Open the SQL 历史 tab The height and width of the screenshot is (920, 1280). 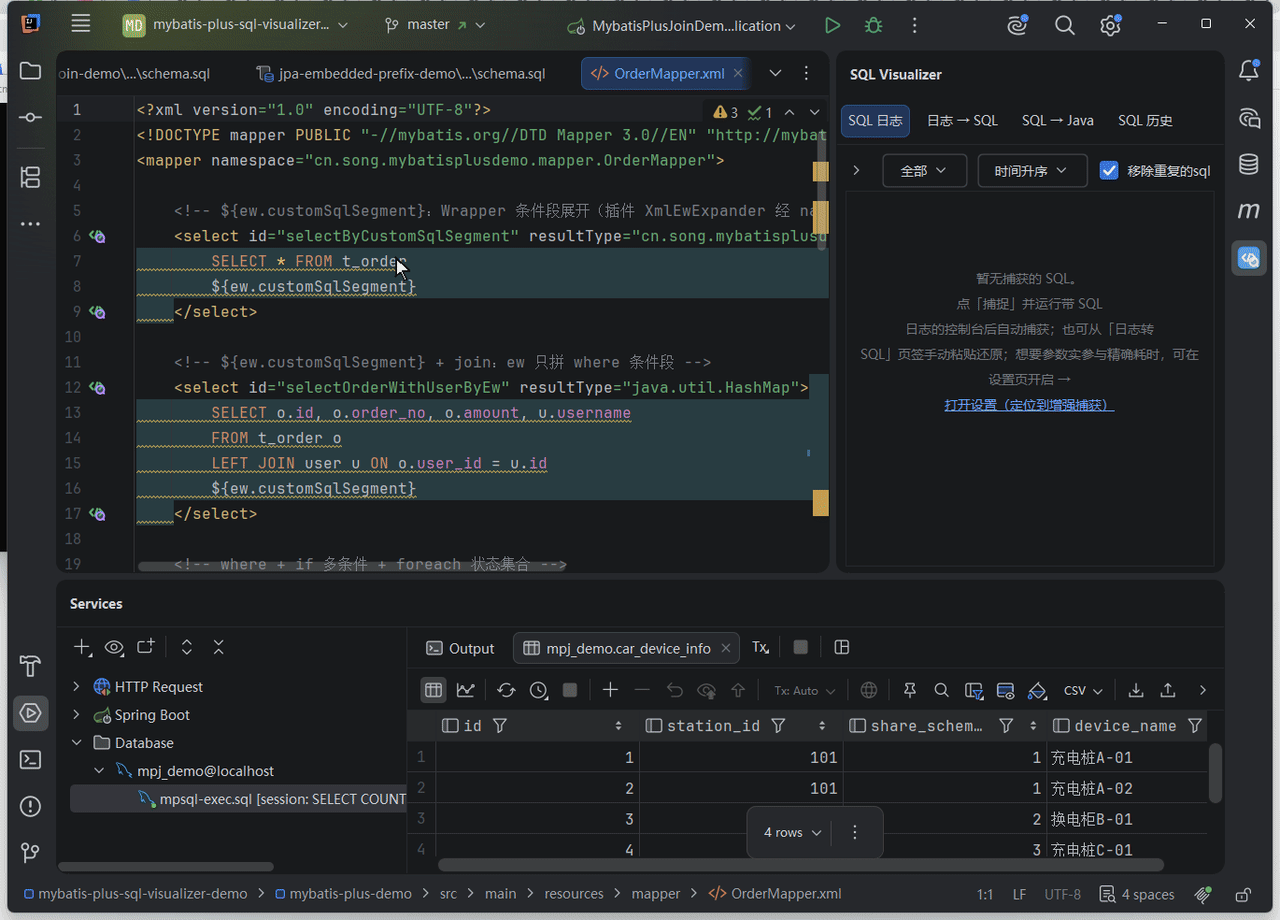pyautogui.click(x=1145, y=120)
